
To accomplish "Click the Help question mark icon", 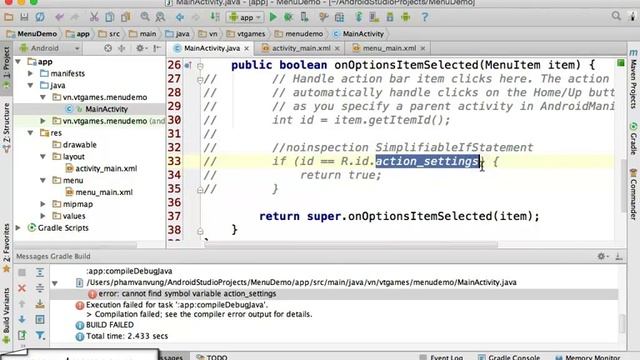I will pyautogui.click(x=425, y=17).
